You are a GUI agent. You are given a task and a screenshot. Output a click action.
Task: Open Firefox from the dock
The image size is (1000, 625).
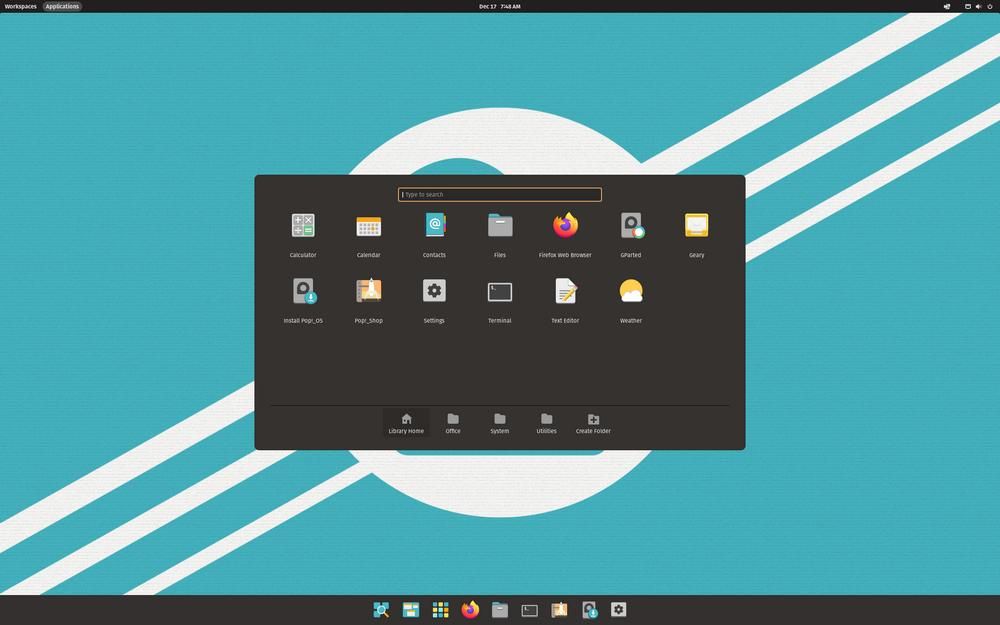(469, 609)
